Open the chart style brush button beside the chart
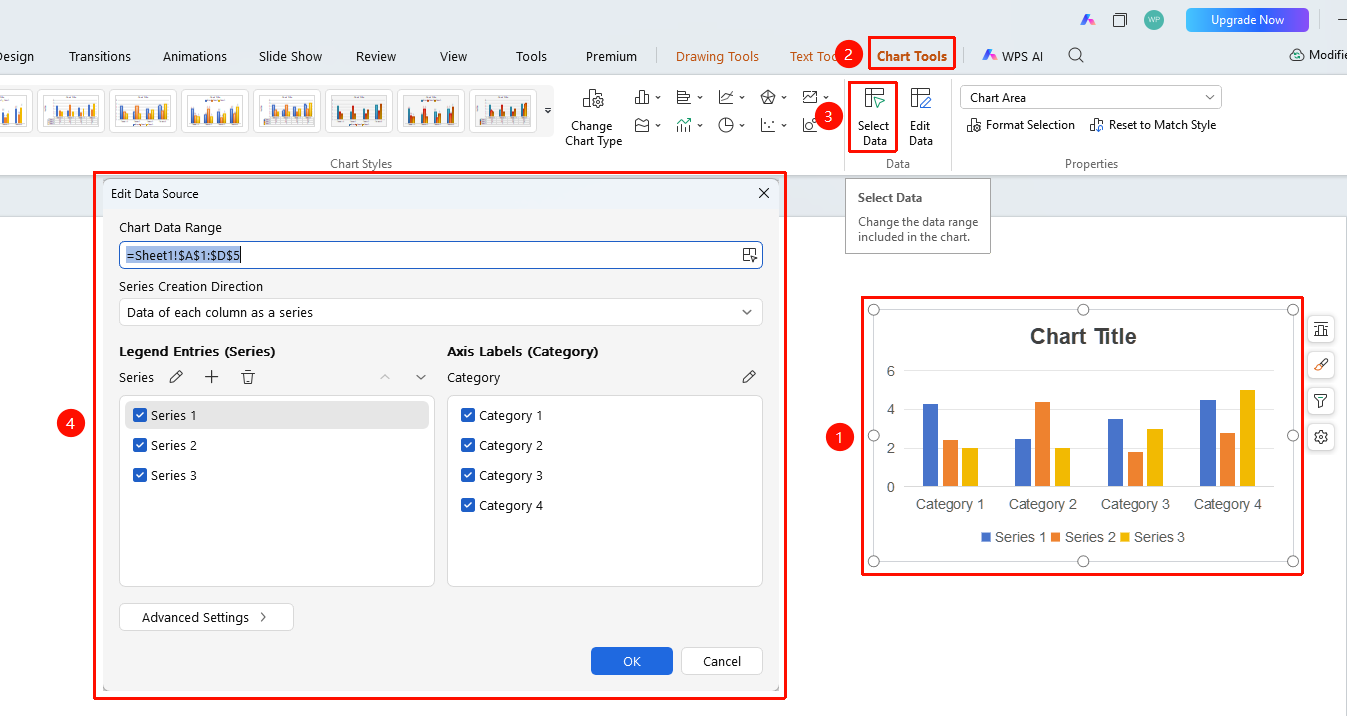Viewport: 1347px width, 716px height. [x=1321, y=365]
